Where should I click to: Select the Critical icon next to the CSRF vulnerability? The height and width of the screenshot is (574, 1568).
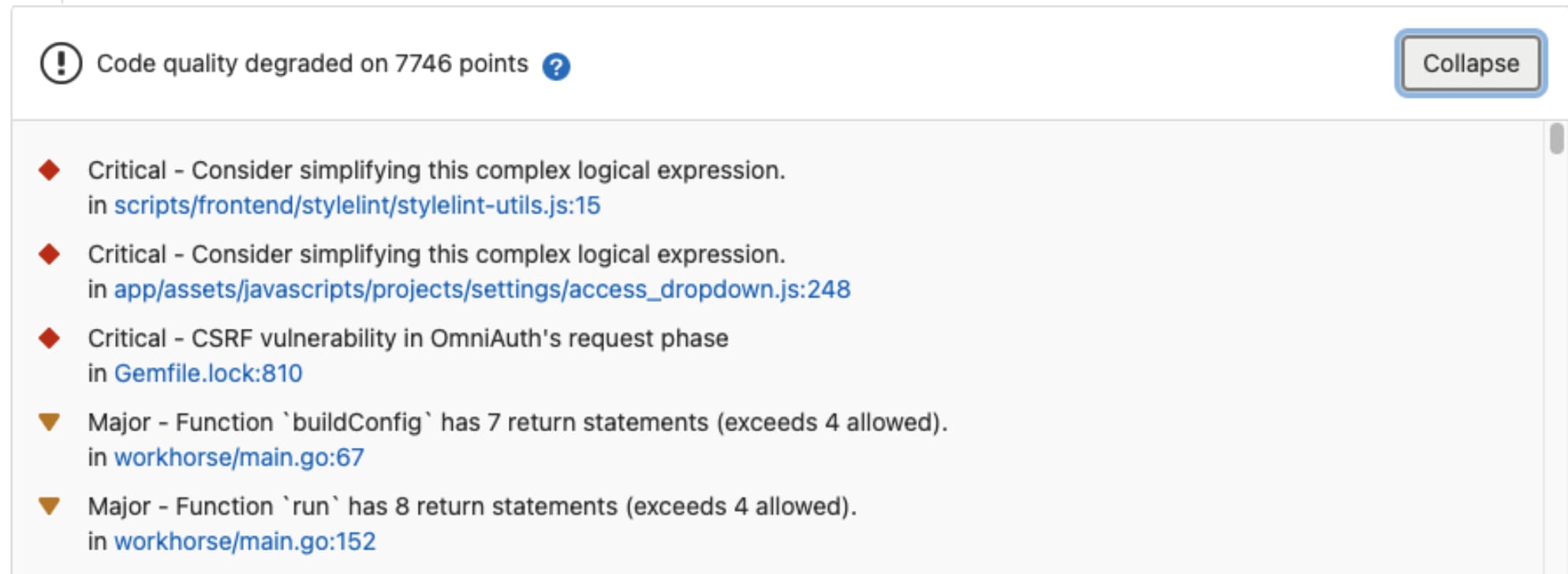[x=49, y=337]
